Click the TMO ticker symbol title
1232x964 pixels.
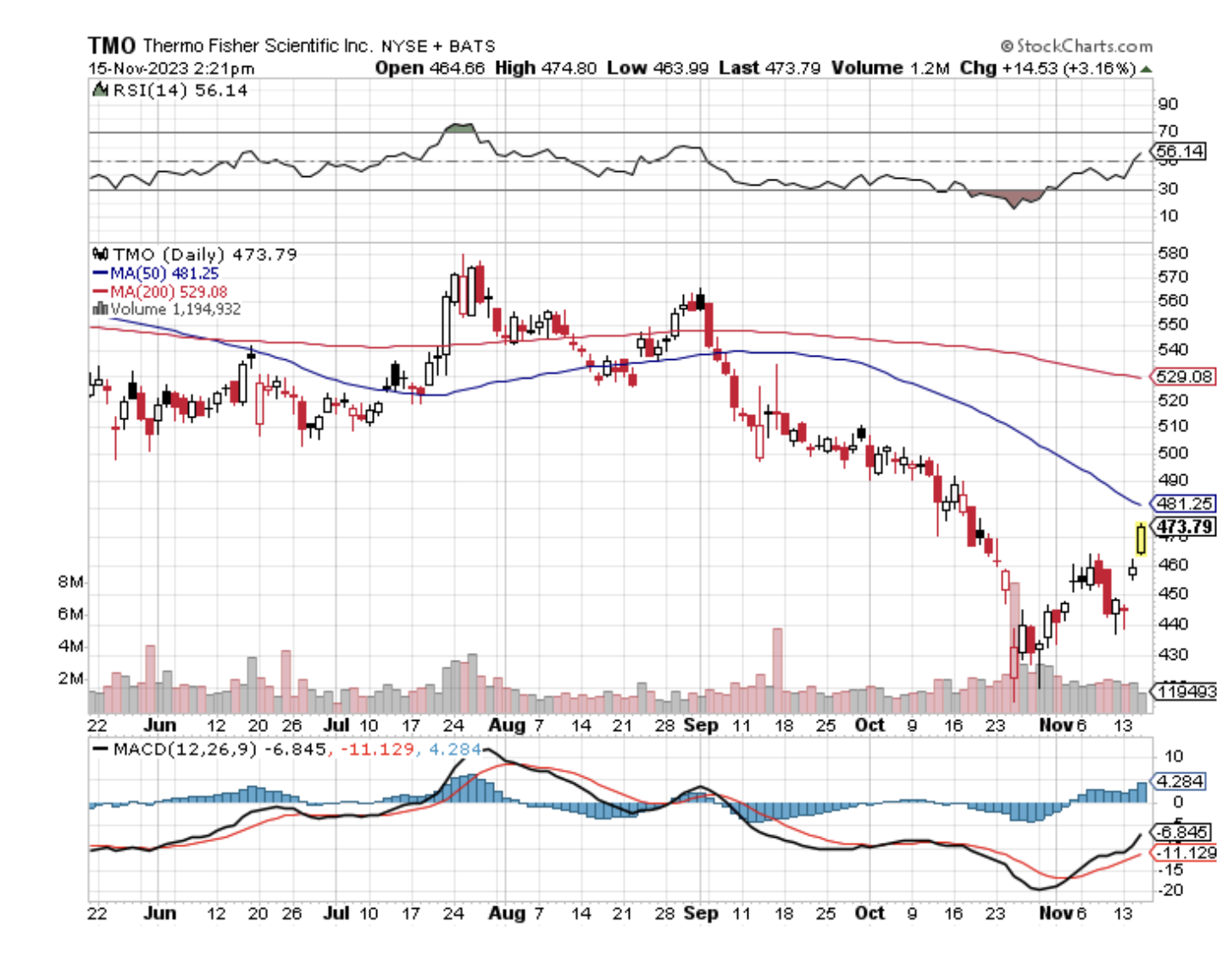(x=112, y=46)
